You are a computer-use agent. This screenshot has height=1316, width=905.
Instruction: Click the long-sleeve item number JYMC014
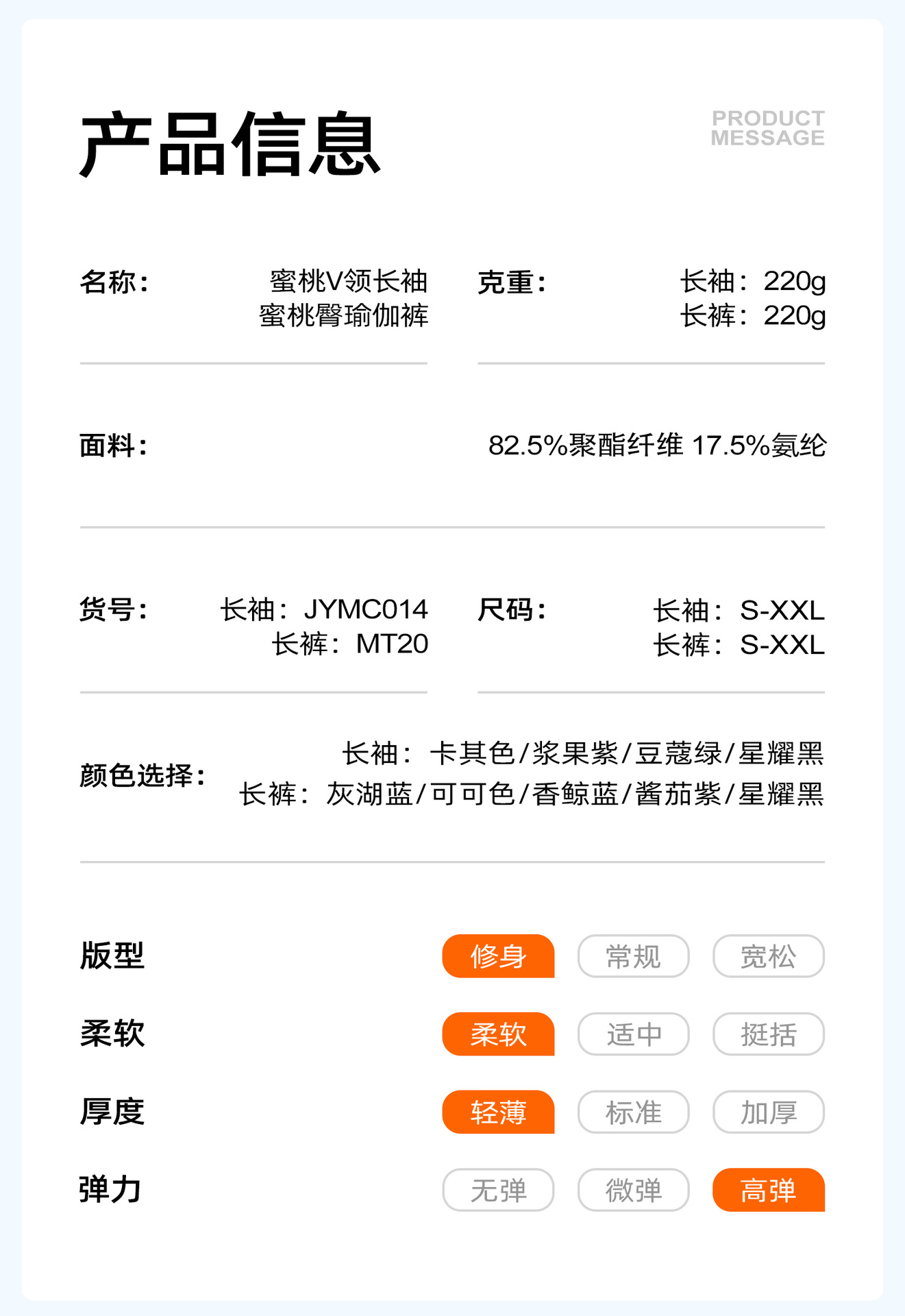click(366, 609)
